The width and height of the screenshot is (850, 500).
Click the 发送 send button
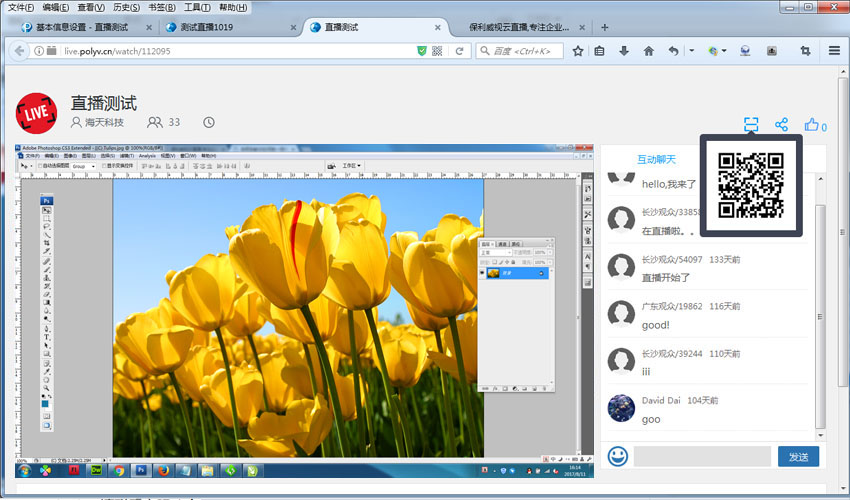tap(798, 457)
